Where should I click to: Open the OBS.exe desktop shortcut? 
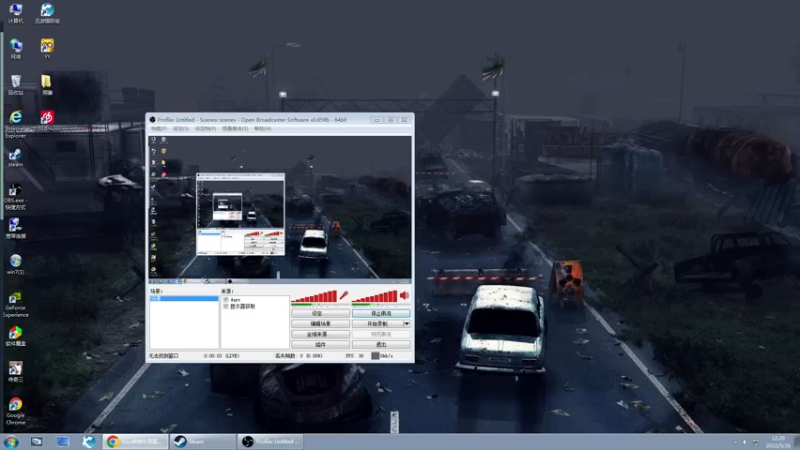(15, 197)
